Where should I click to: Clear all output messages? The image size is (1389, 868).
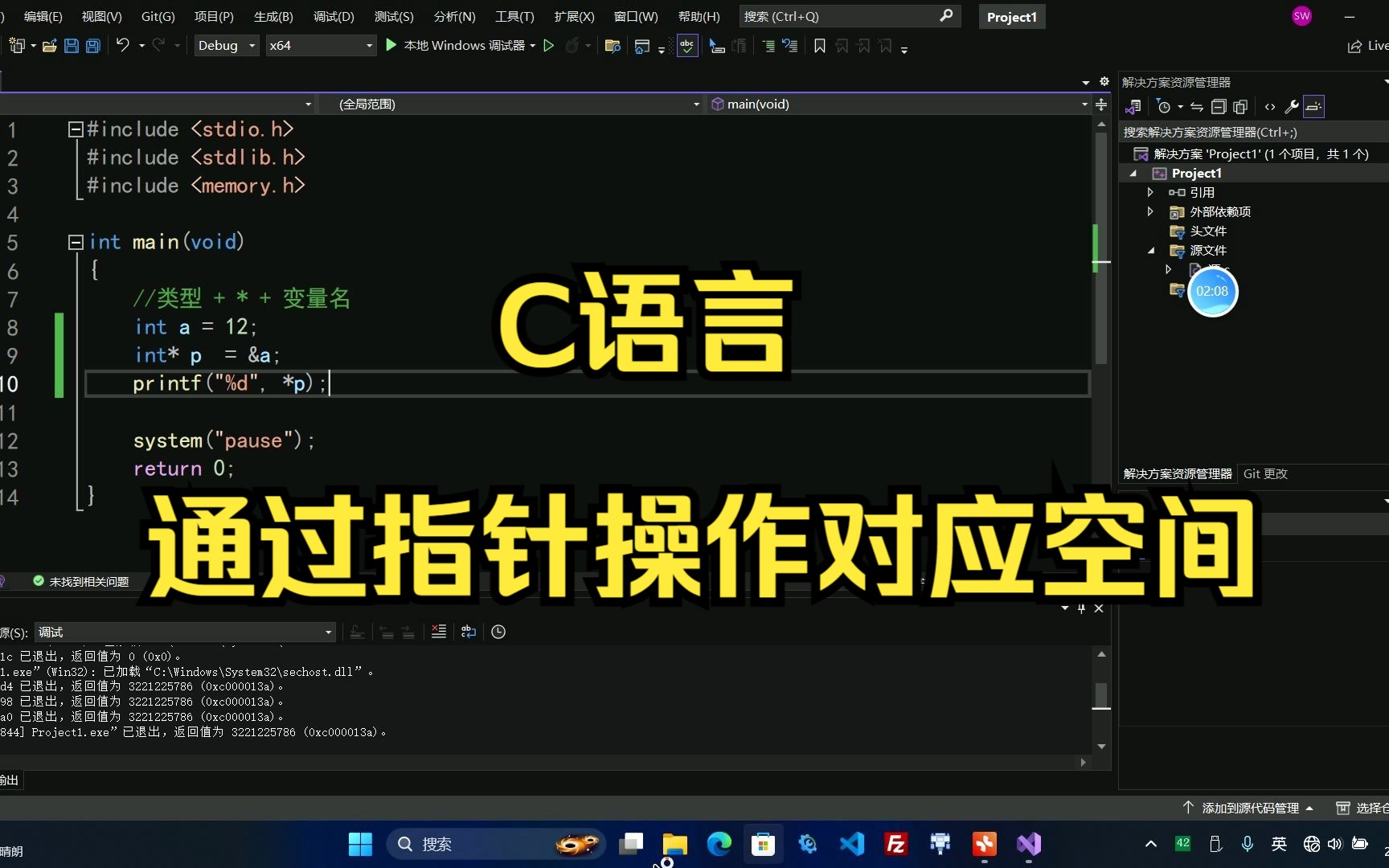tap(438, 632)
